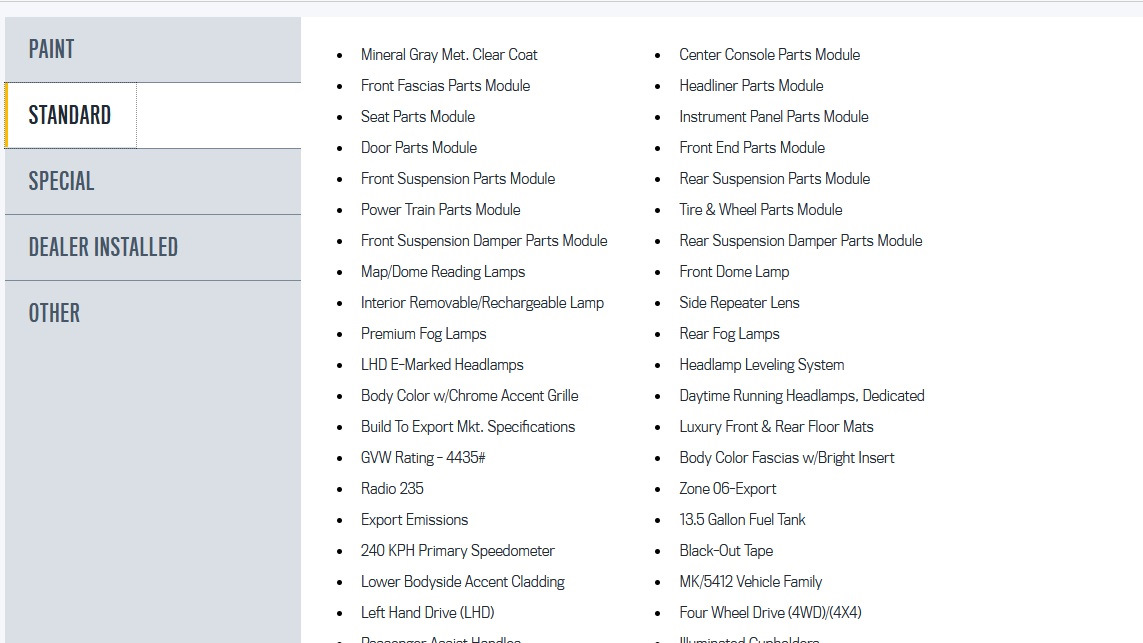Select '240 KPH Primary Speedometer' item
Image resolution: width=1143 pixels, height=643 pixels.
(458, 550)
